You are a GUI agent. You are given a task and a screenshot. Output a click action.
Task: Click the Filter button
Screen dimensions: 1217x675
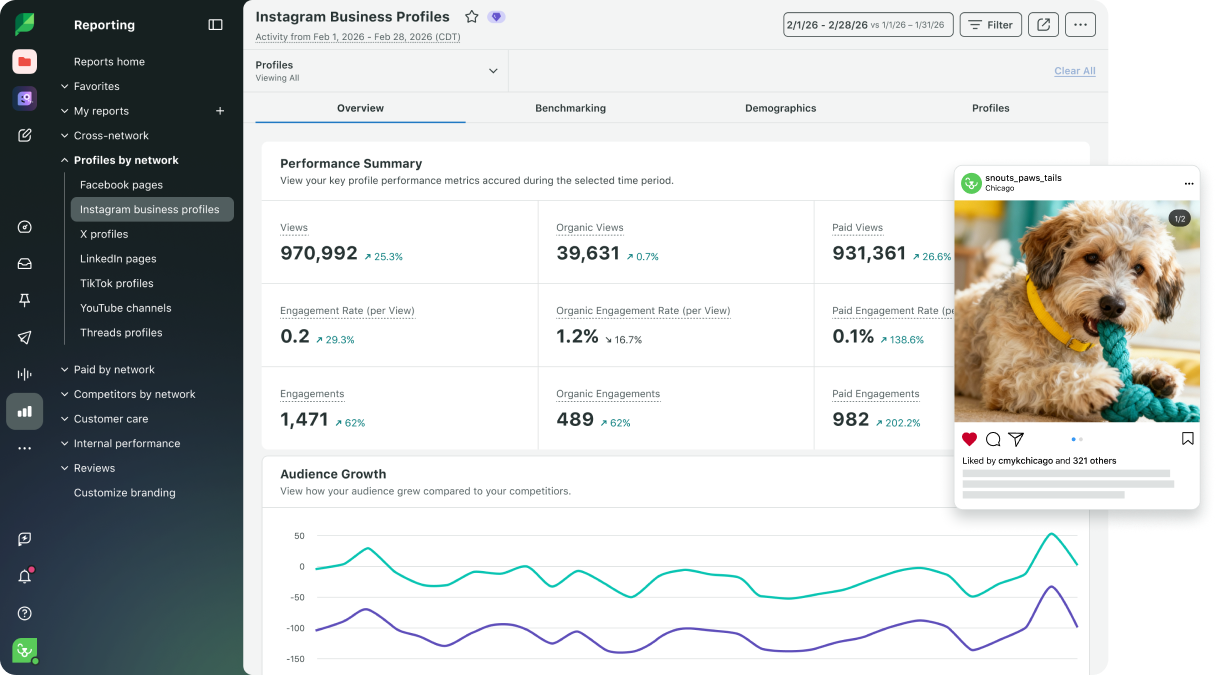pos(991,25)
